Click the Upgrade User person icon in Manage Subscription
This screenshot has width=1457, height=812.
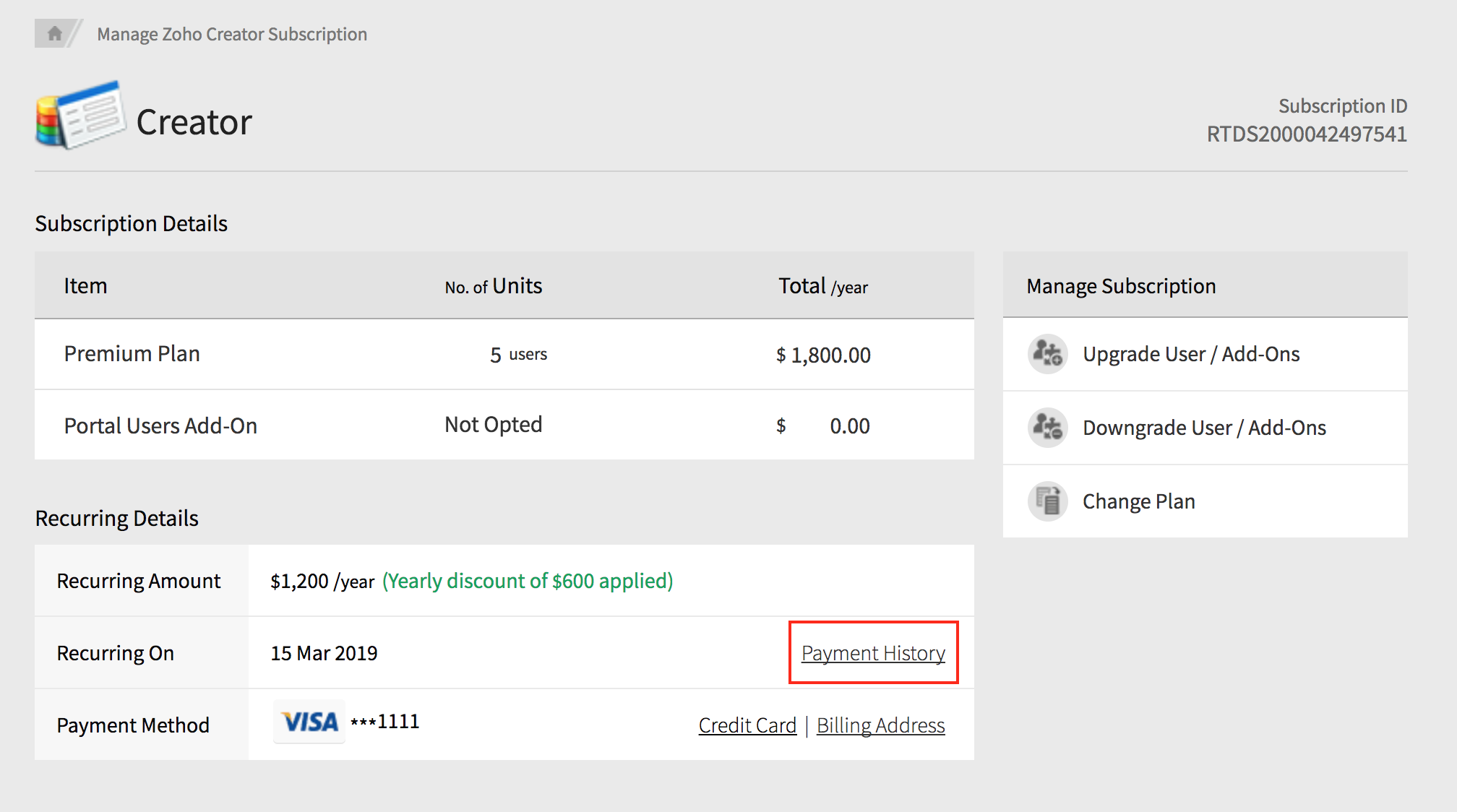[1046, 354]
